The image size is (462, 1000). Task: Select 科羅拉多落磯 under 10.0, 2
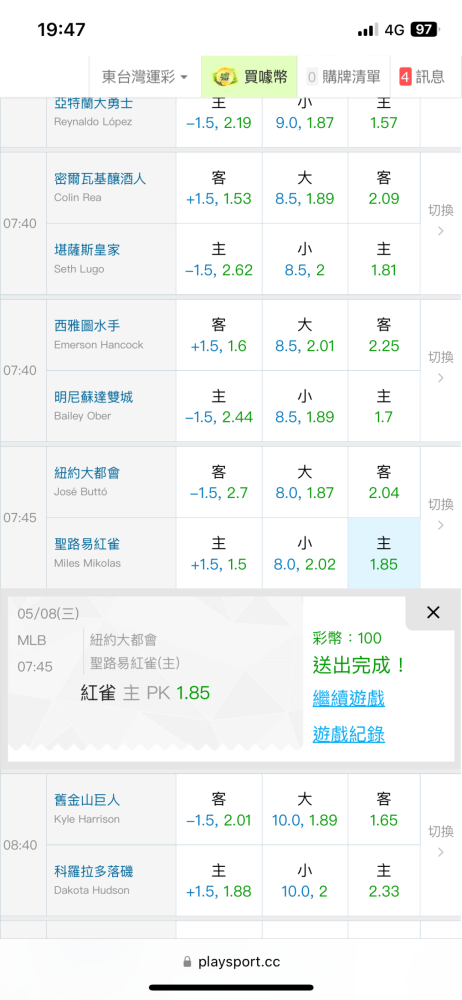tap(304, 880)
